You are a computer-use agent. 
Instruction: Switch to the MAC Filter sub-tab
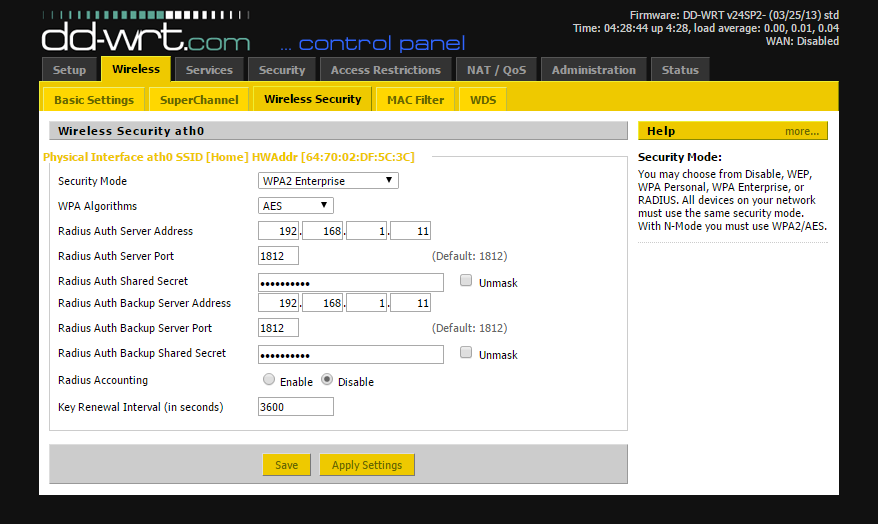click(415, 99)
